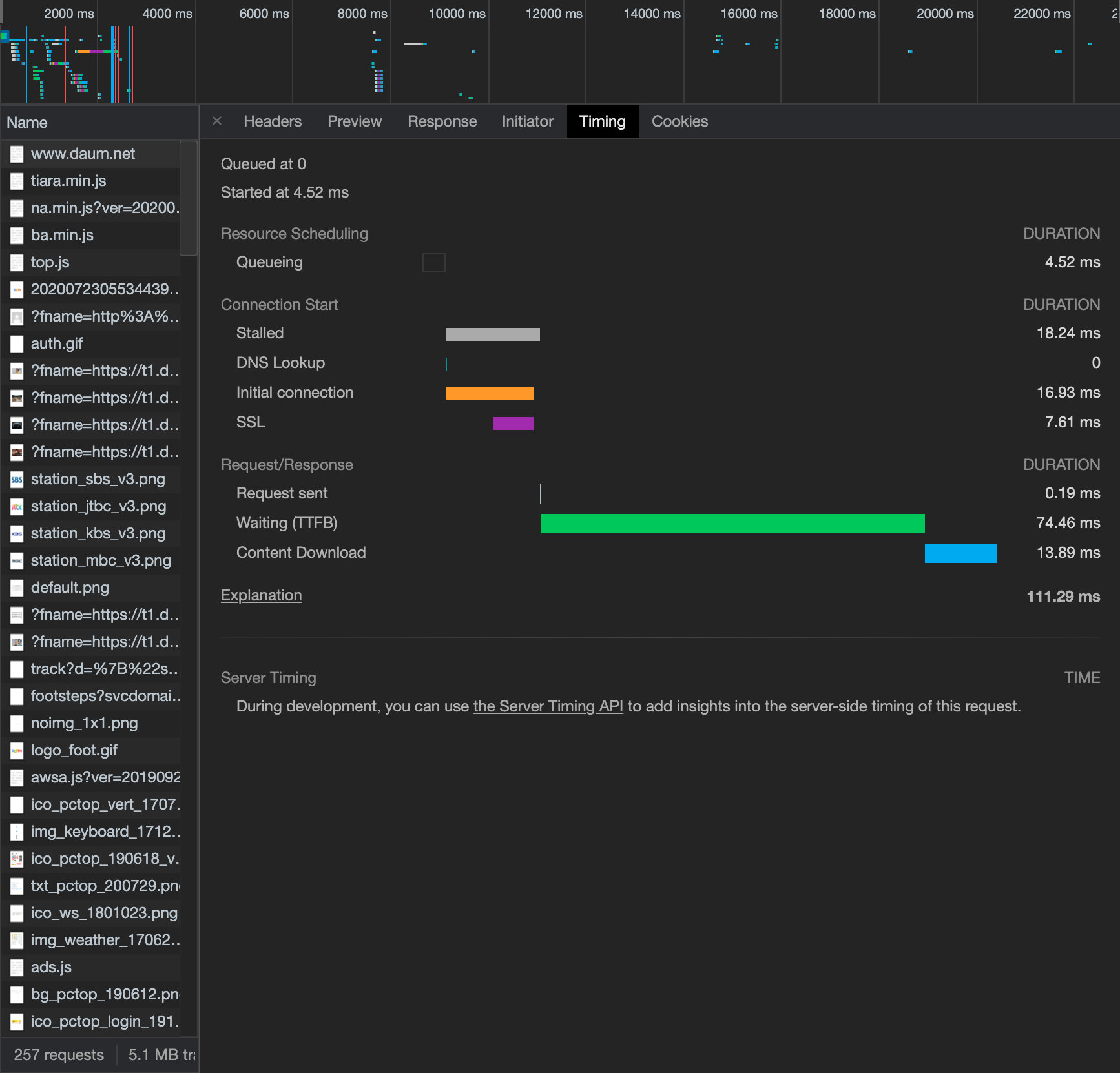Click the orange Initial connection bar
Viewport: 1120px width, 1073px height.
(489, 394)
